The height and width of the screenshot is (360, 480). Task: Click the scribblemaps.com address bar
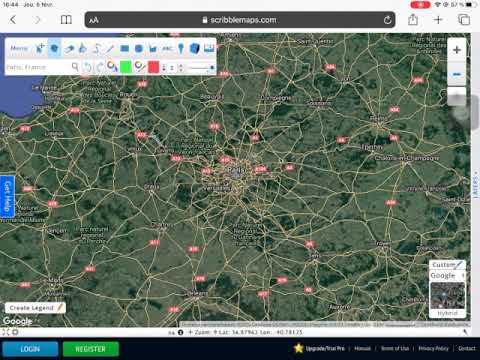point(240,20)
